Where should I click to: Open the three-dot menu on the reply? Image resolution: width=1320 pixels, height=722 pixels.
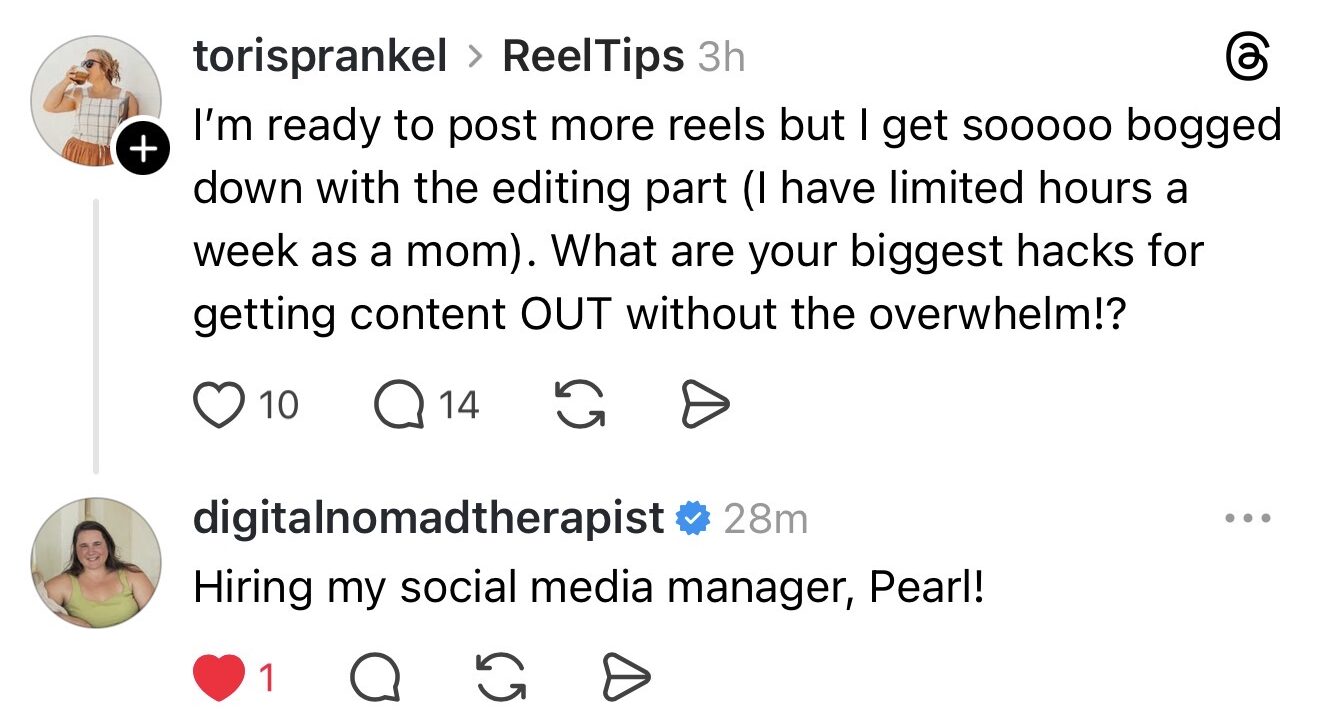coord(1247,519)
